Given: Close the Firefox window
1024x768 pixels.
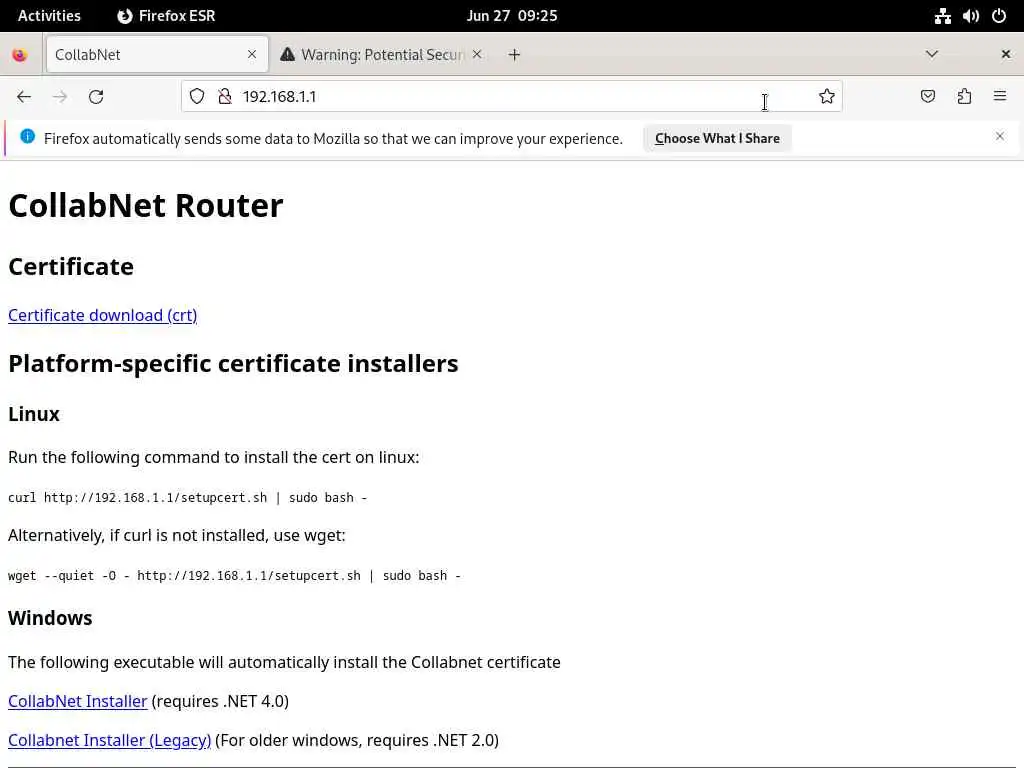Looking at the screenshot, I should pos(1006,54).
